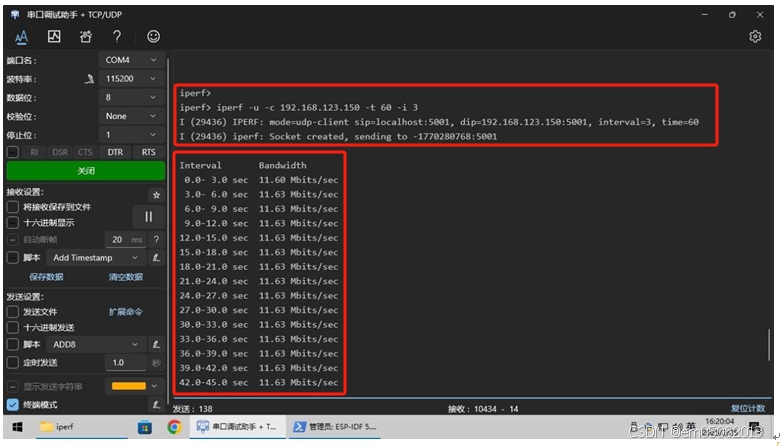Viewport: 780px width, 446px height.
Task: Click the terminal output vertical scrollbar
Action: (x=769, y=345)
